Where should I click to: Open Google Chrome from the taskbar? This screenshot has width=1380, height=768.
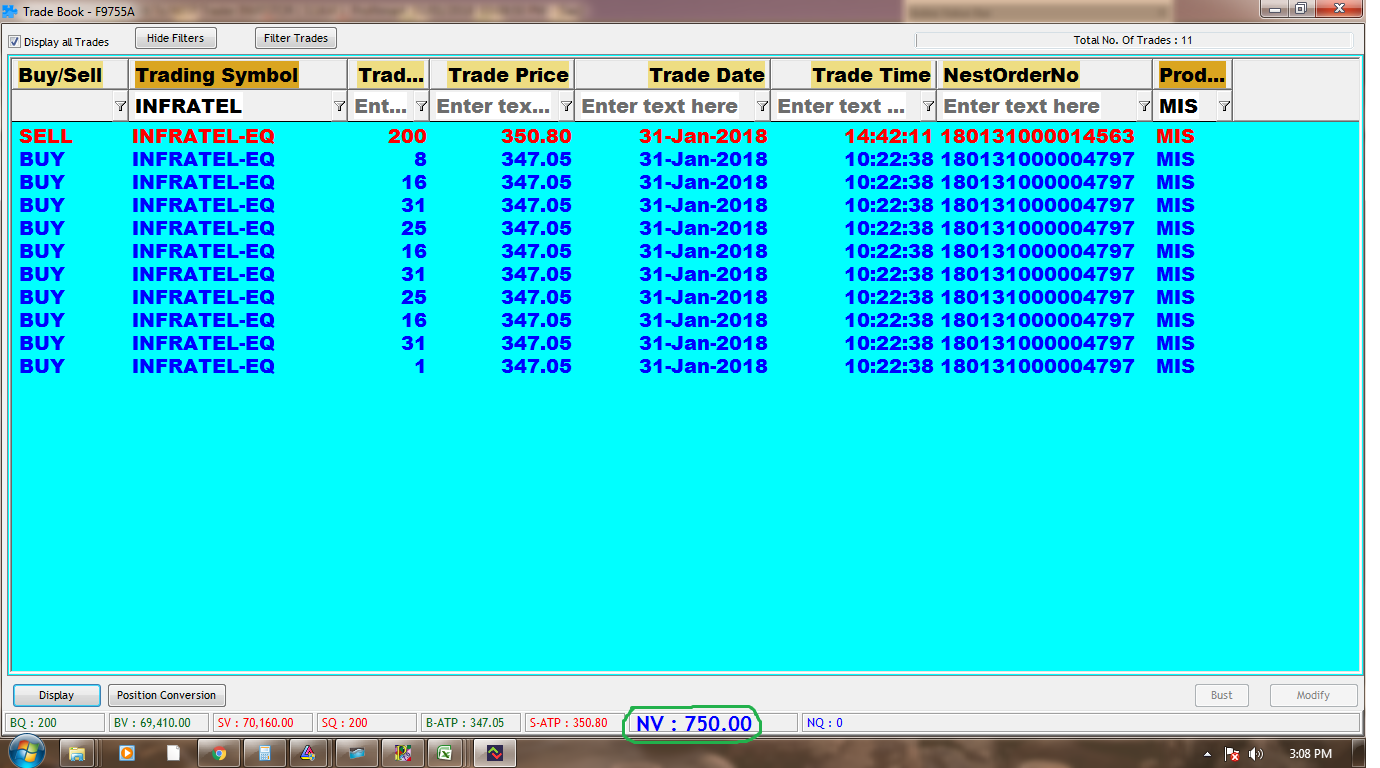click(219, 753)
